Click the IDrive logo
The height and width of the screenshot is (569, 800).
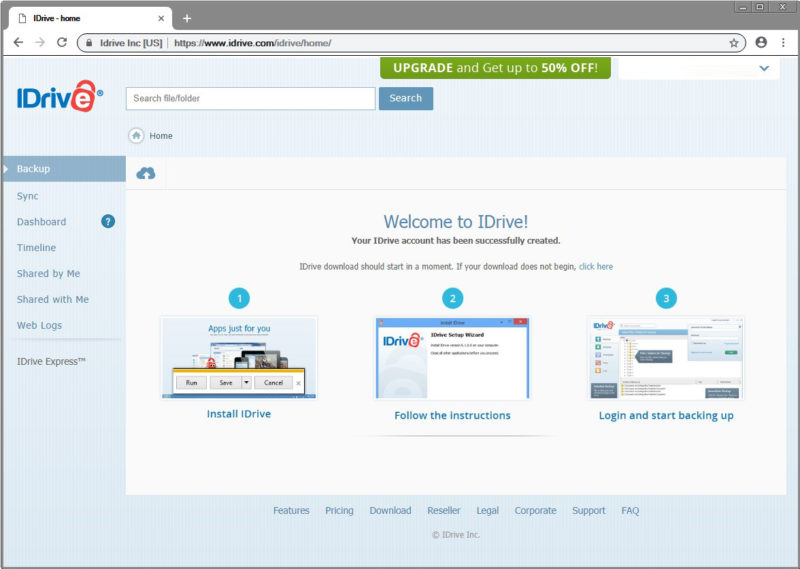click(x=60, y=96)
